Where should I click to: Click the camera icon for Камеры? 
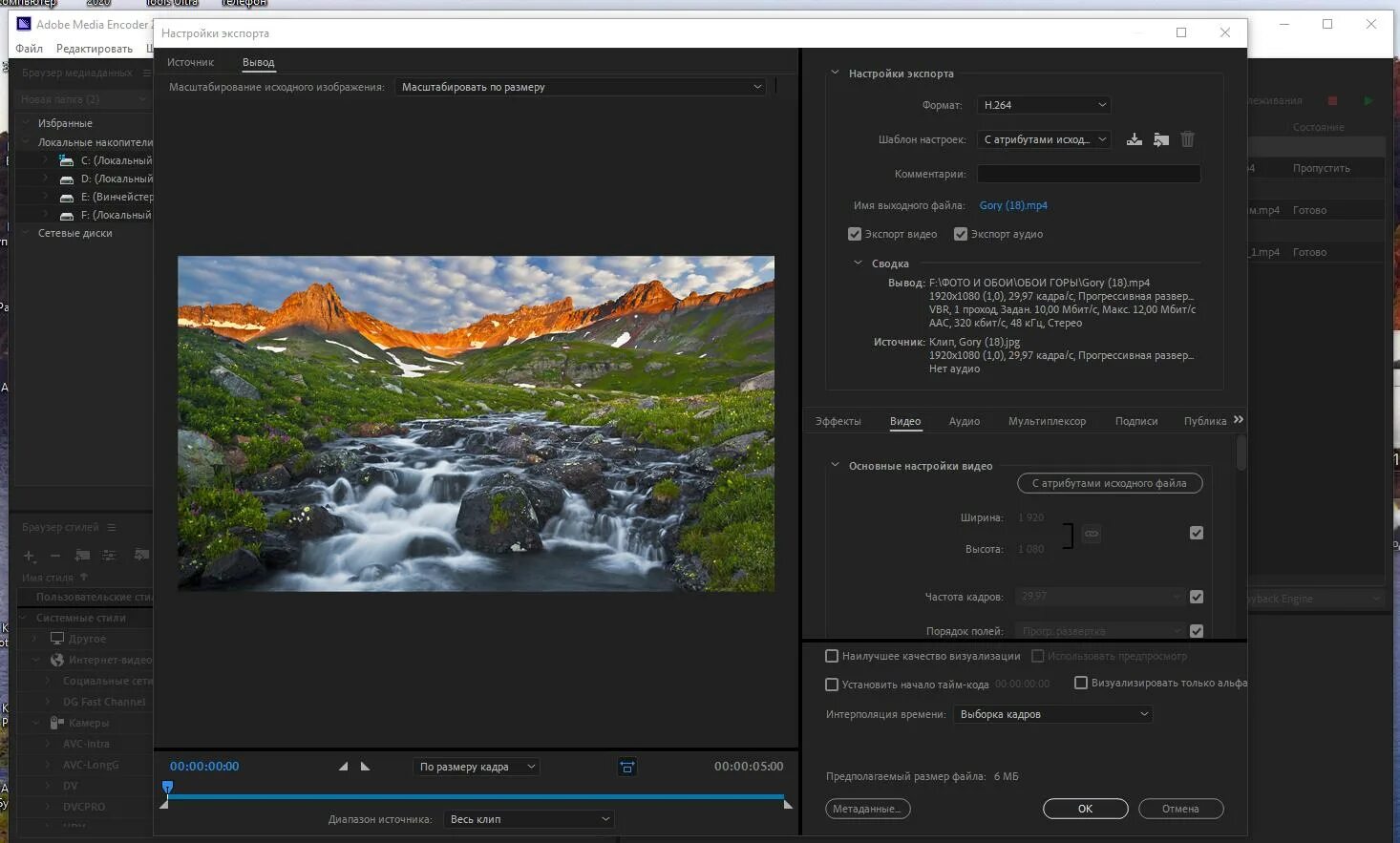(x=57, y=723)
